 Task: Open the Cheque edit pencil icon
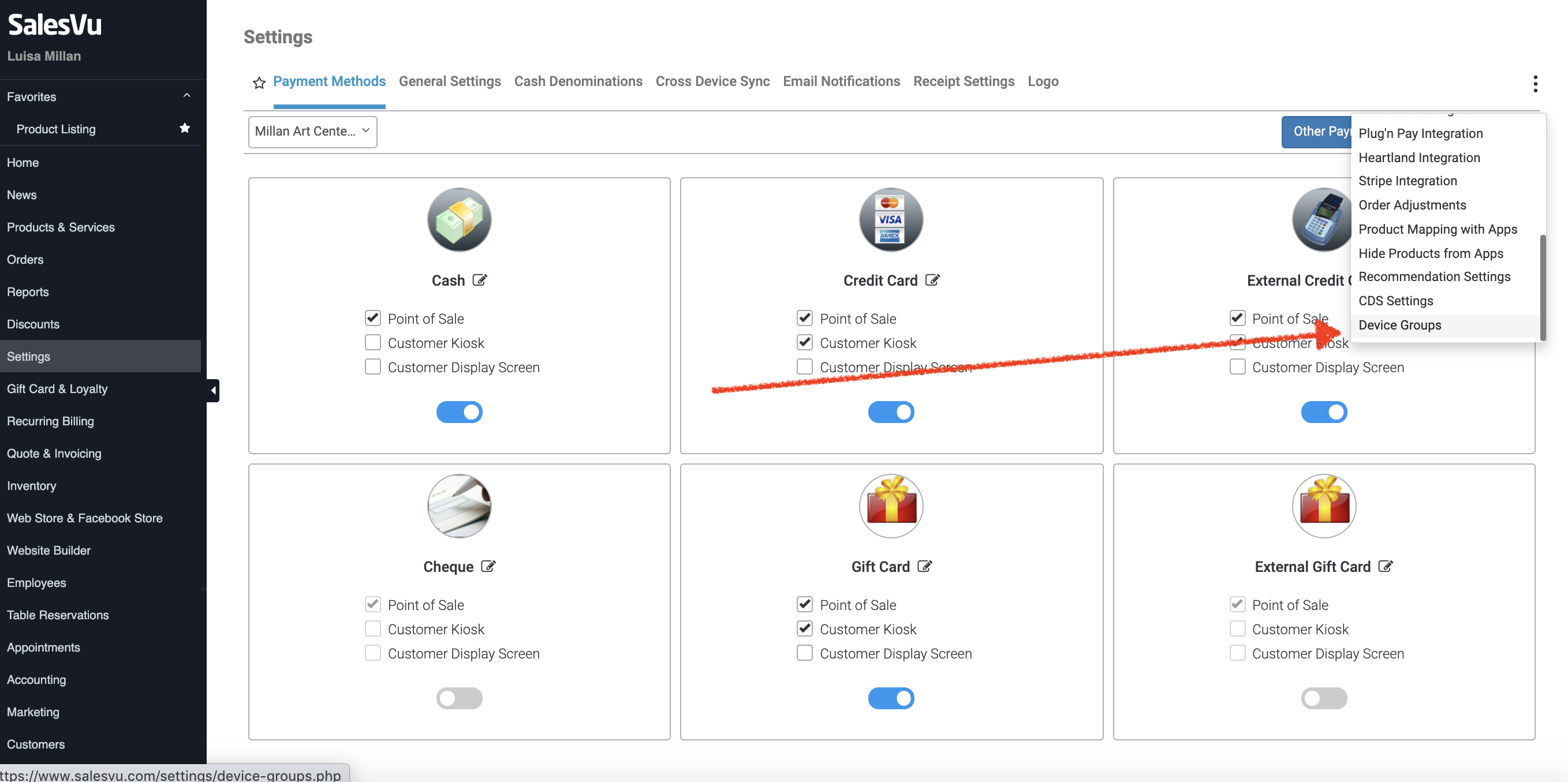pos(488,566)
